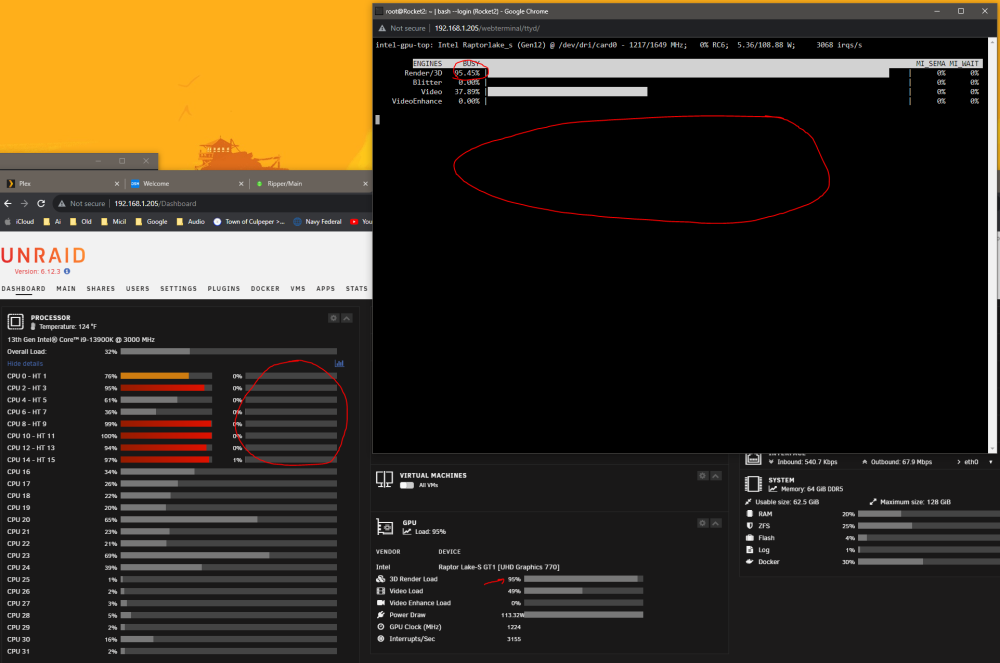
Task: Click the Docker whale icon
Action: coord(749,562)
